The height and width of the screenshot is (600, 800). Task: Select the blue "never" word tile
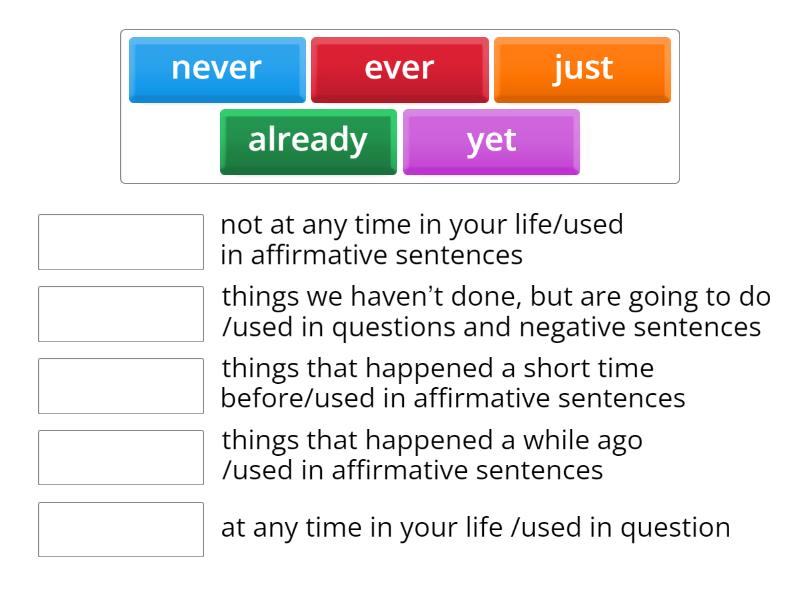[x=217, y=68]
